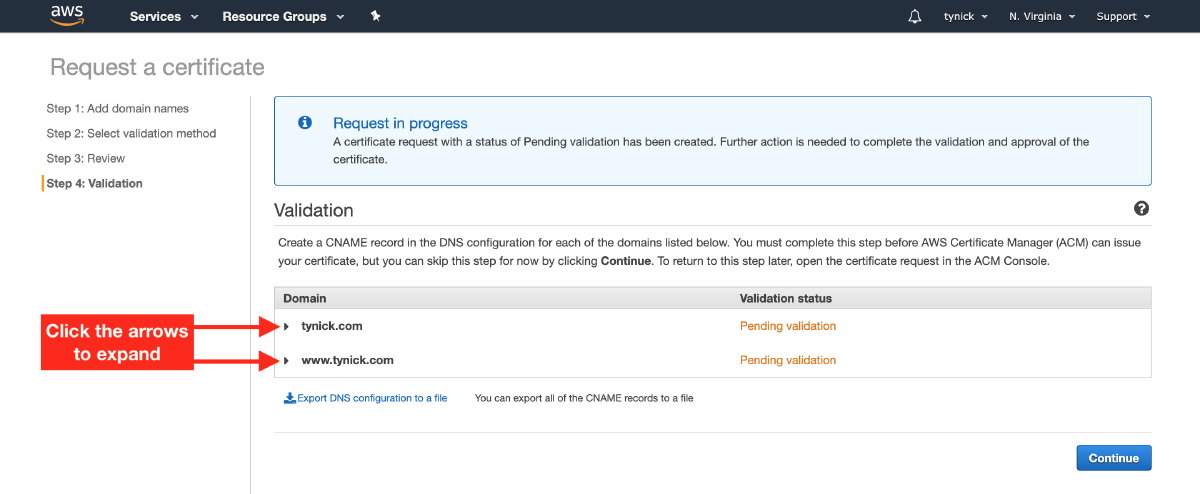Open the Services dropdown menu
This screenshot has width=1200, height=494.
(x=164, y=17)
